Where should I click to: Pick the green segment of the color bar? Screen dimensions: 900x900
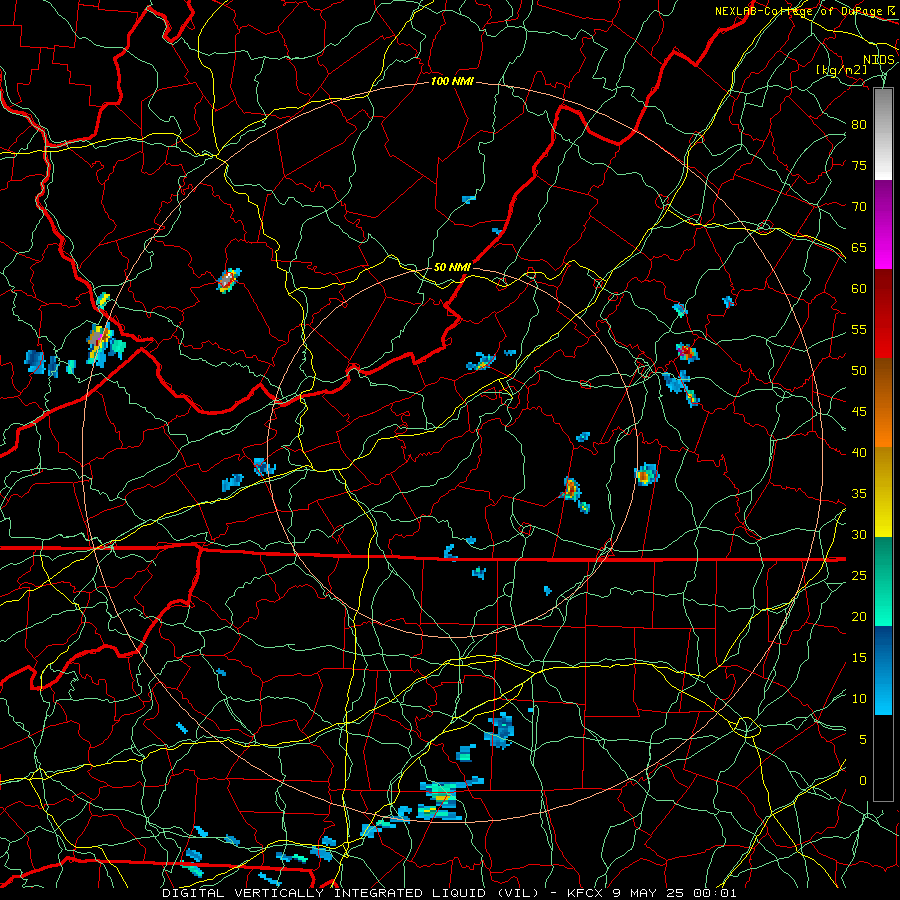pos(883,581)
